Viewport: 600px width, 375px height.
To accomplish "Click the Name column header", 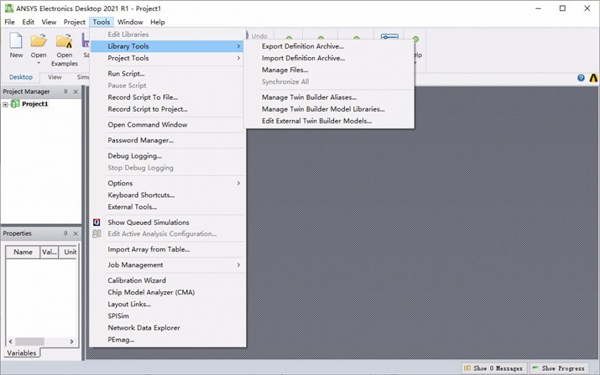I will pyautogui.click(x=23, y=252).
